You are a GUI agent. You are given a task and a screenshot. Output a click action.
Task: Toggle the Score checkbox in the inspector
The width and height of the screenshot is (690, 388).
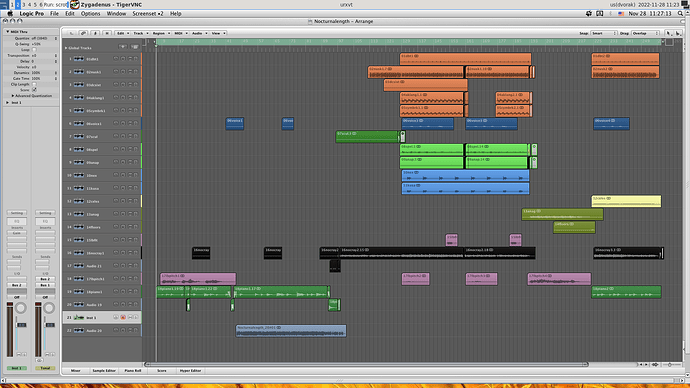[34, 90]
